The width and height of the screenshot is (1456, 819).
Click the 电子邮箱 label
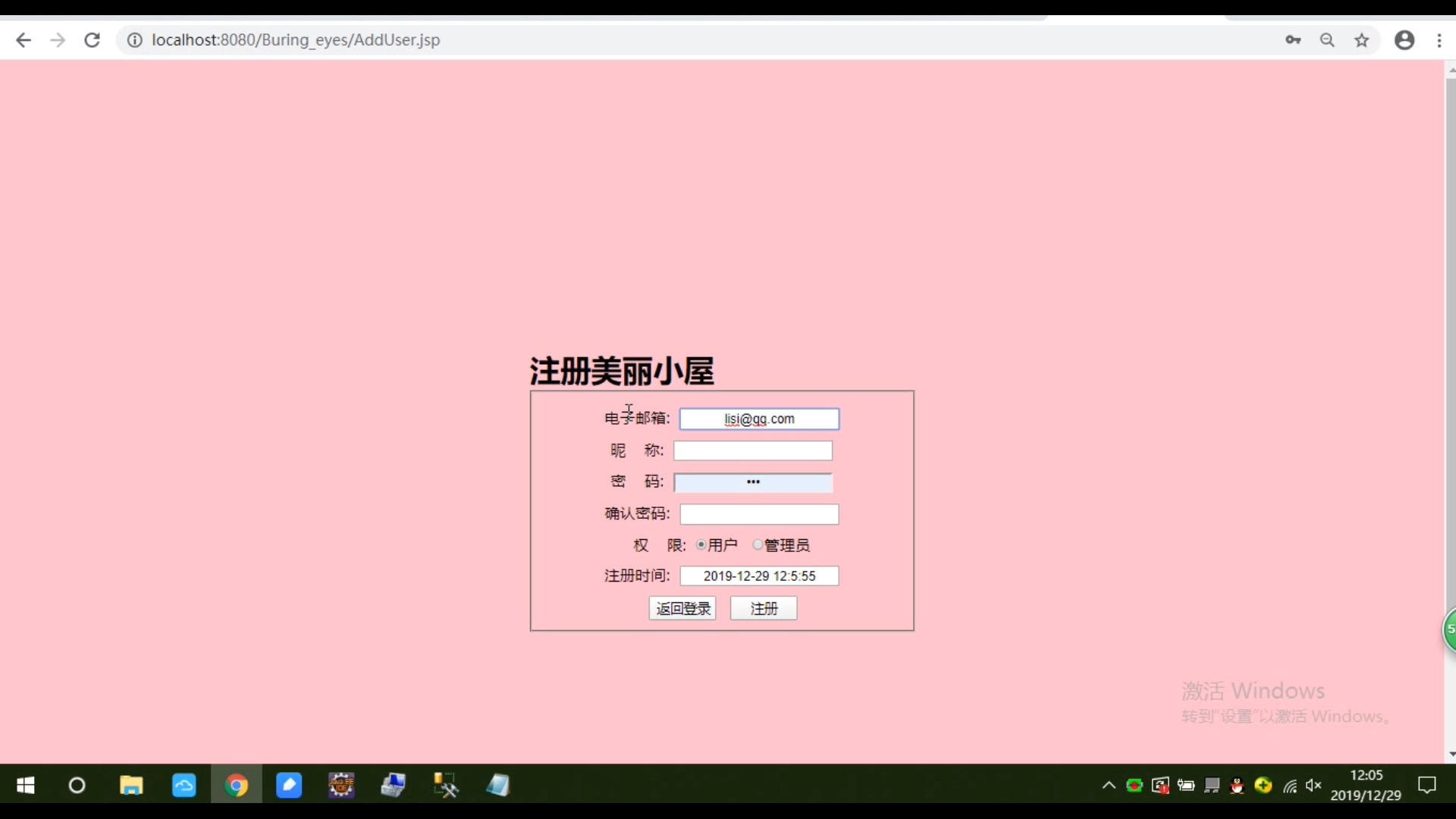pyautogui.click(x=637, y=419)
